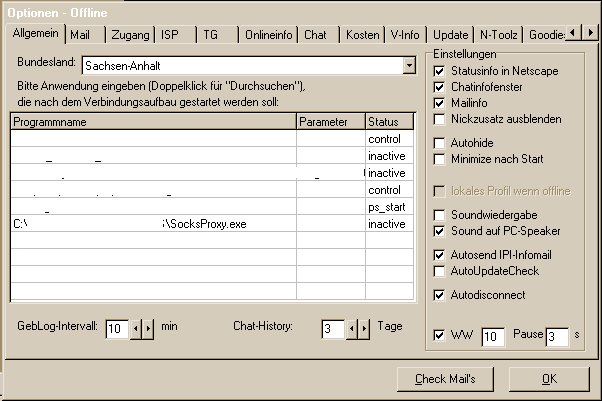The width and height of the screenshot is (602, 401).
Task: Open the Kosten tab
Action: point(362,35)
